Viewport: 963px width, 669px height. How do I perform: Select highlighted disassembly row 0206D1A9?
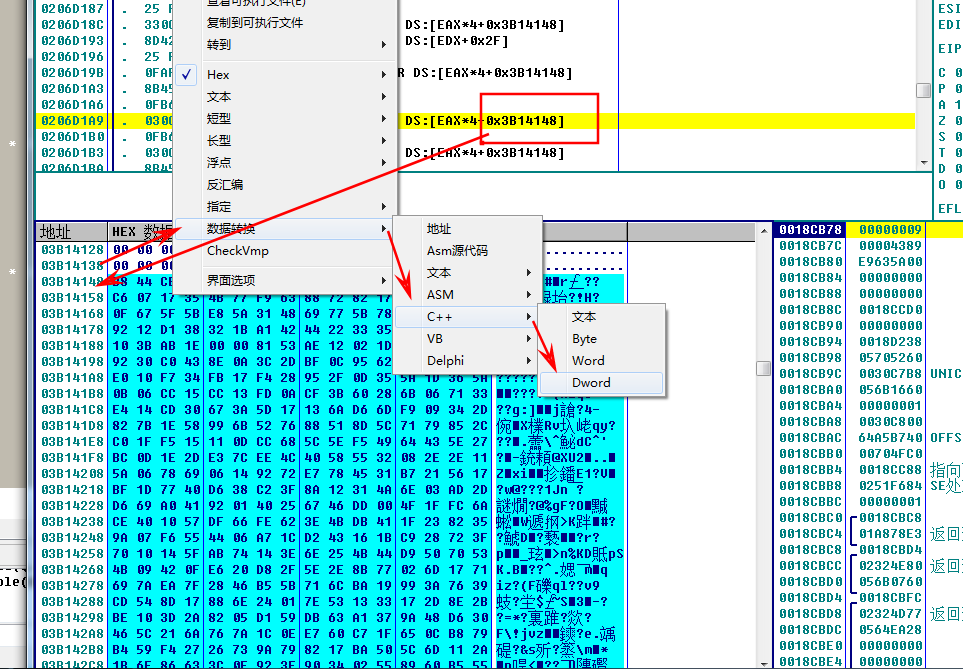(476, 120)
